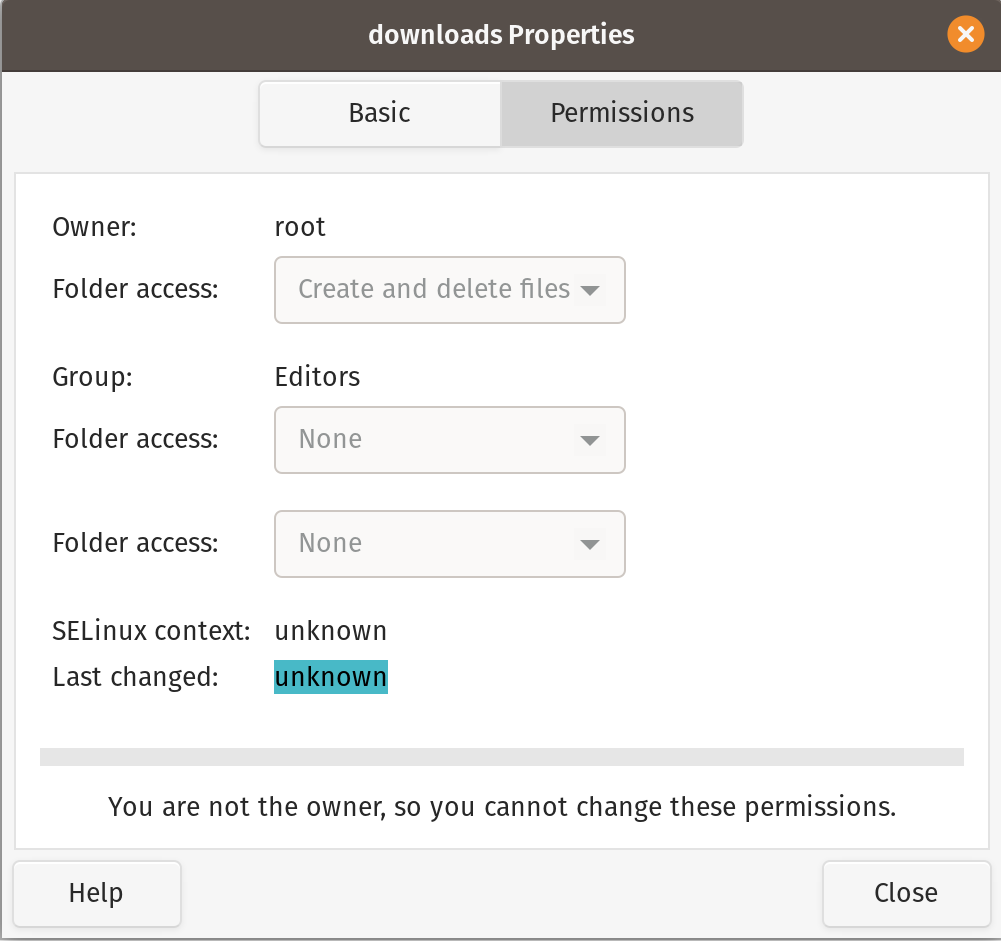Expand the group's "None" folder access combo box
The height and width of the screenshot is (941, 1001).
pos(449,440)
